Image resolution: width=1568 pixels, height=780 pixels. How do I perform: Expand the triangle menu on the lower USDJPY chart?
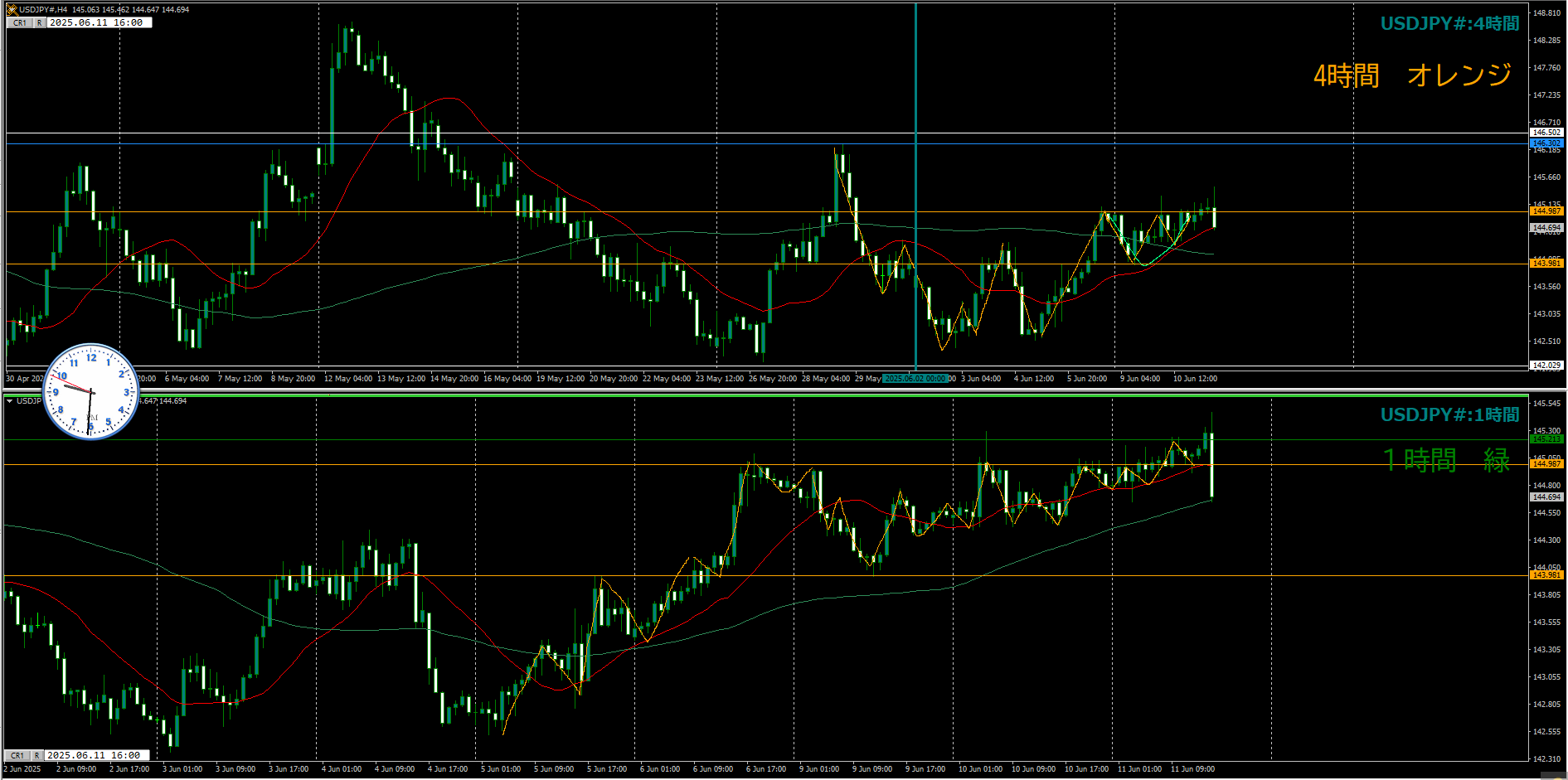pyautogui.click(x=9, y=401)
